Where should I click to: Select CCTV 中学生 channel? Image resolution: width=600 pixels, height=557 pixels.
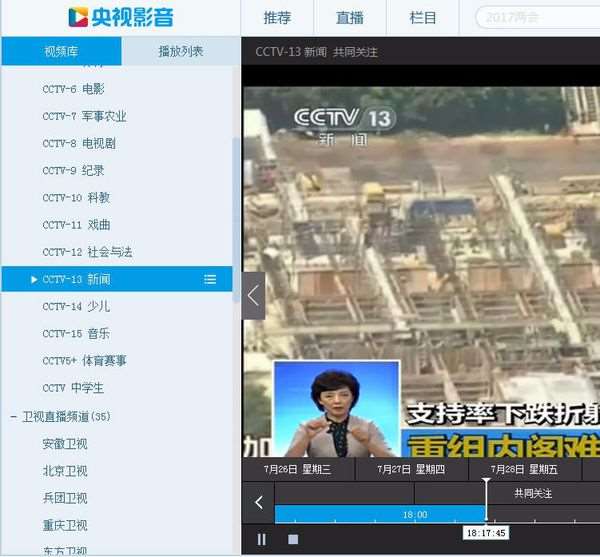(73, 388)
